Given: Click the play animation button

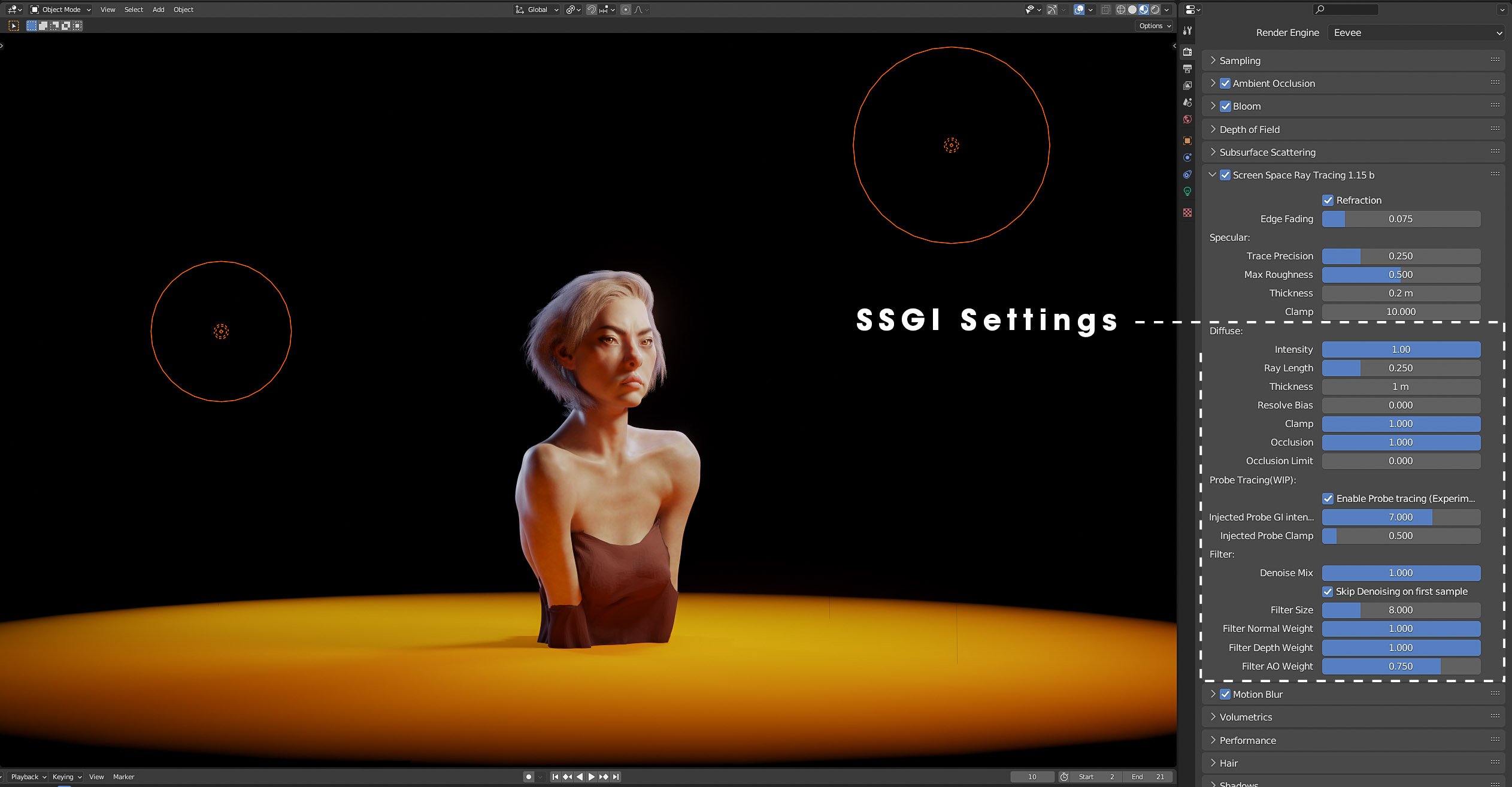Looking at the screenshot, I should click(592, 777).
